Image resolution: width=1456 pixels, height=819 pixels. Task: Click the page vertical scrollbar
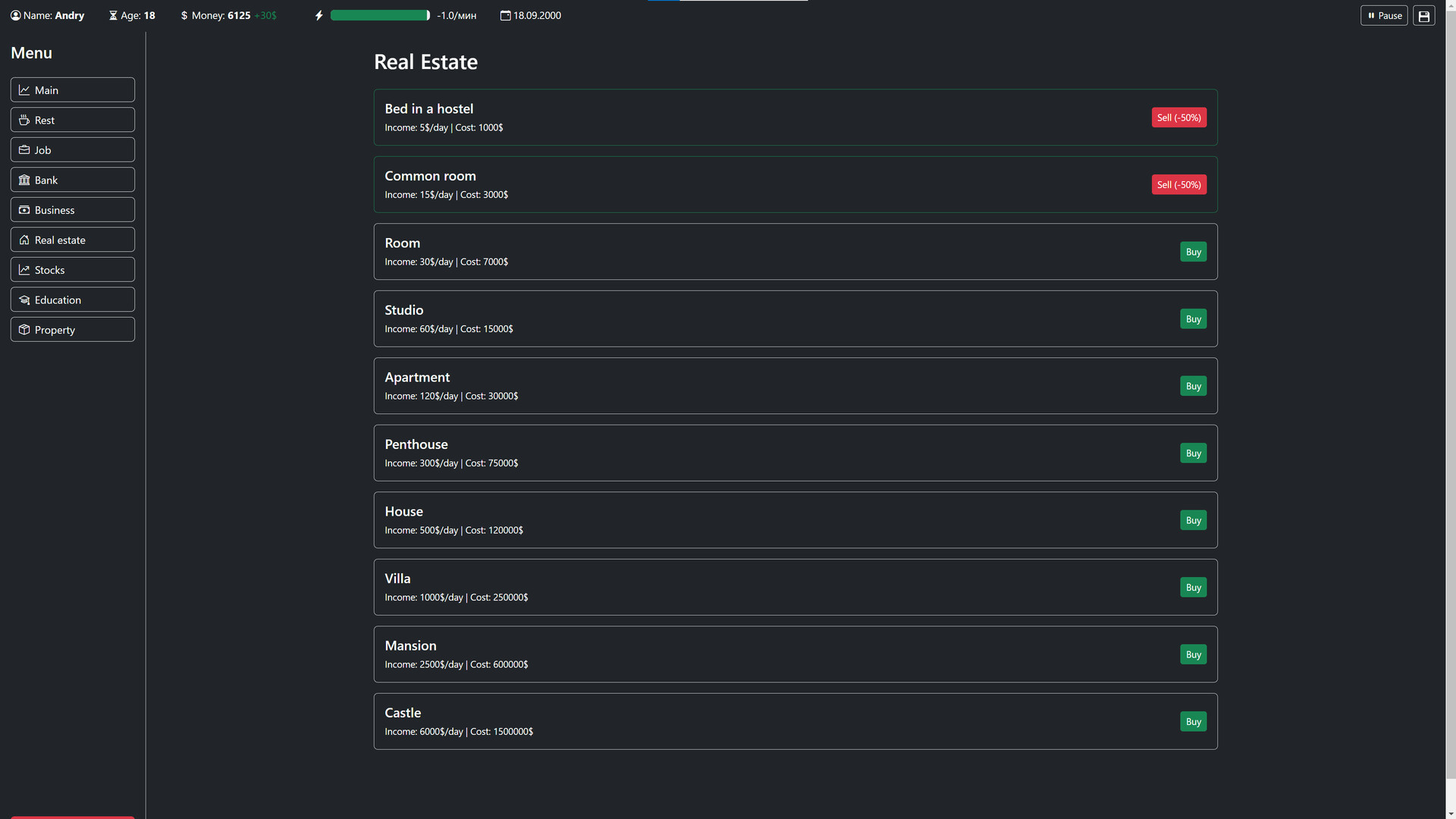(1450, 394)
